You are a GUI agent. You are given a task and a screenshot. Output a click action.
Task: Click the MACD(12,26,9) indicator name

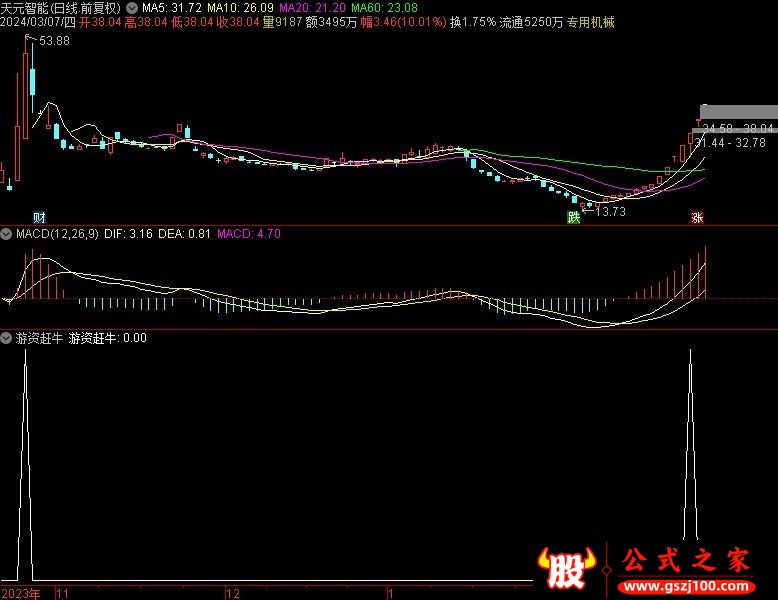(56, 234)
